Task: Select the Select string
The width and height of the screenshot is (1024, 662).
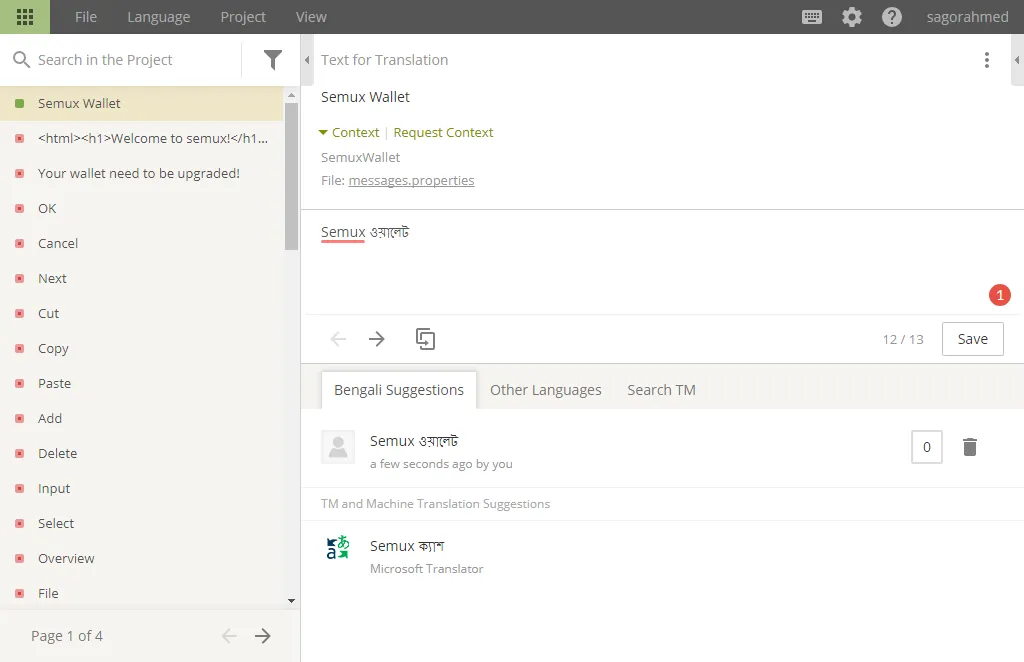Action: pyautogui.click(x=142, y=524)
